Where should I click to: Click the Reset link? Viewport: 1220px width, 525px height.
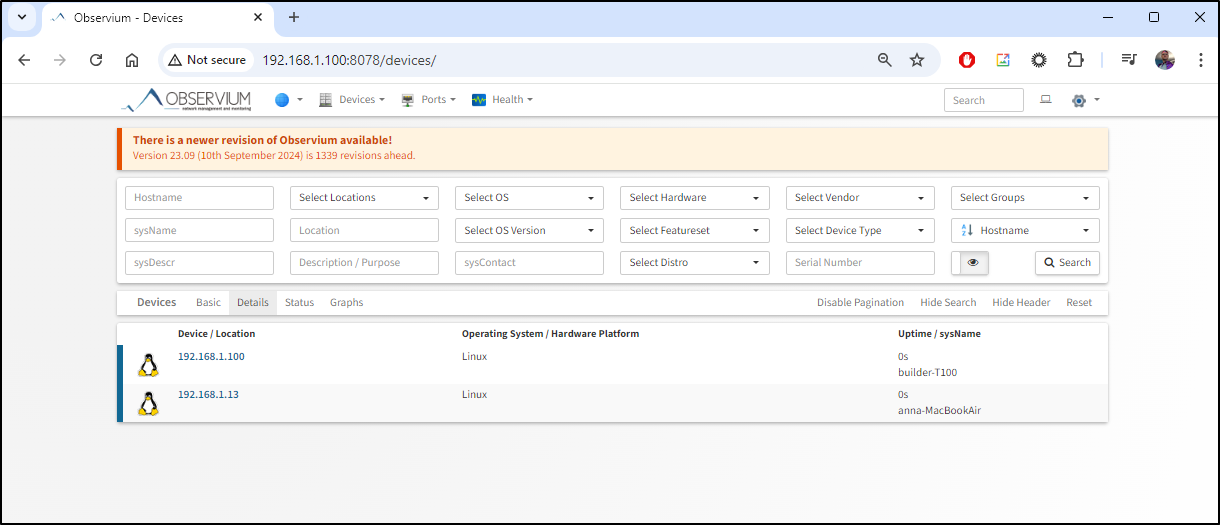1079,302
